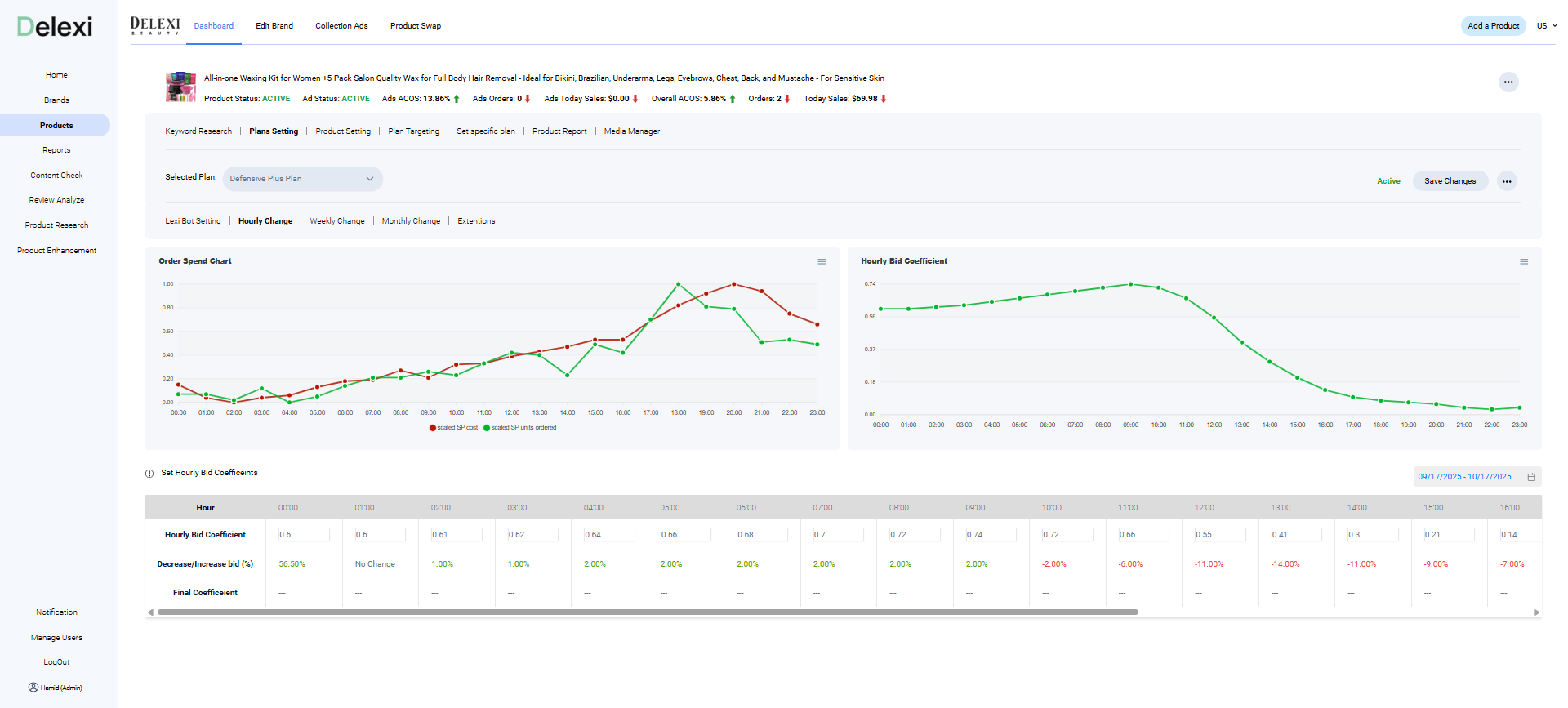Open the plan three-dot menu beside Save Changes

click(1506, 181)
